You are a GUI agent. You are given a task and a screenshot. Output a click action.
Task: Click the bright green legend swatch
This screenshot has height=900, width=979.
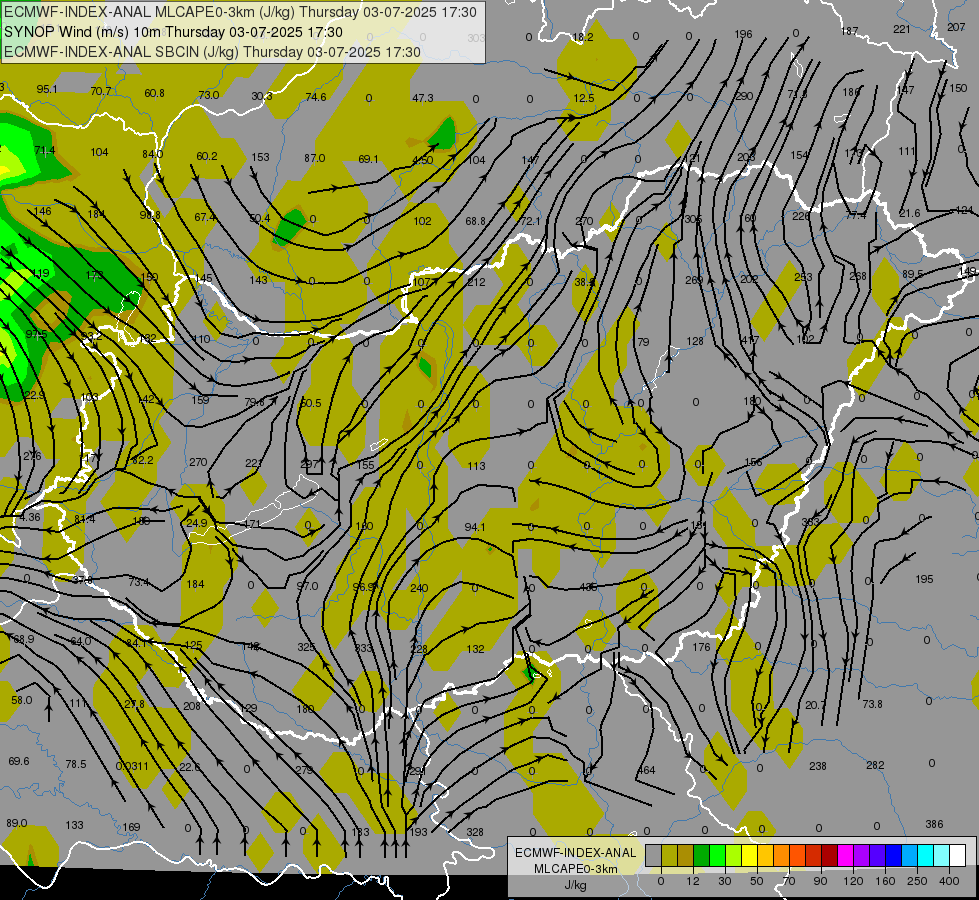[718, 855]
